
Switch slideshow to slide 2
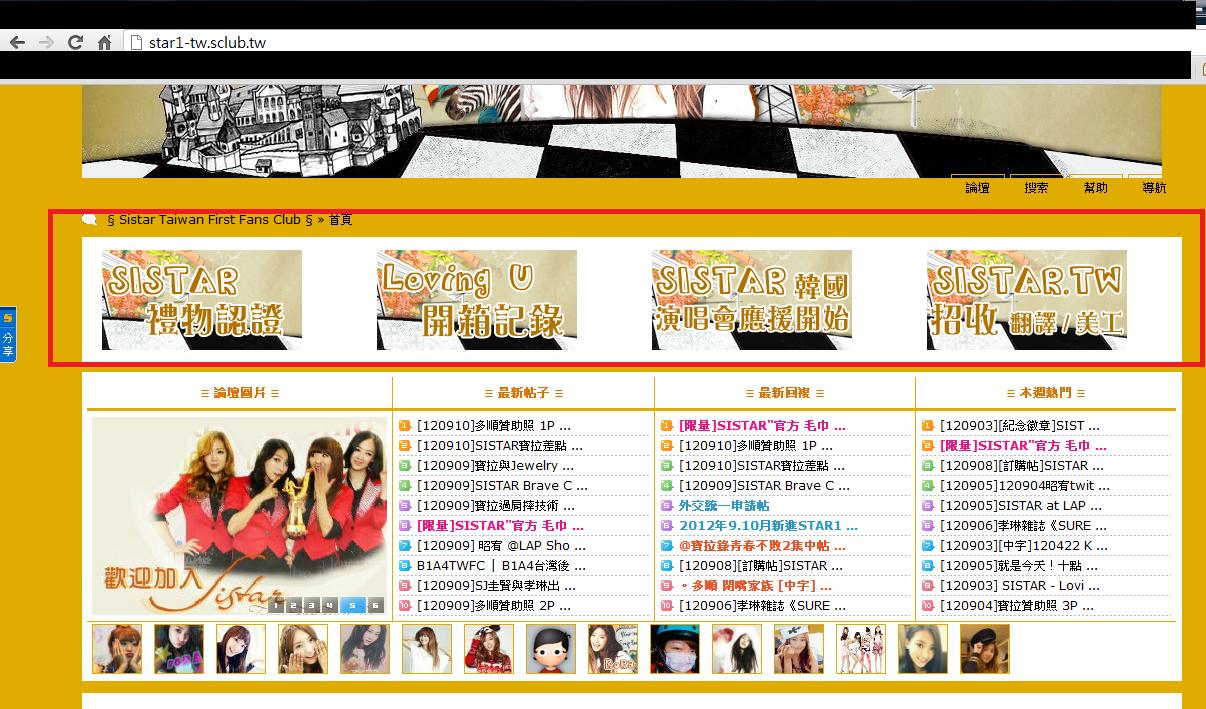(293, 605)
